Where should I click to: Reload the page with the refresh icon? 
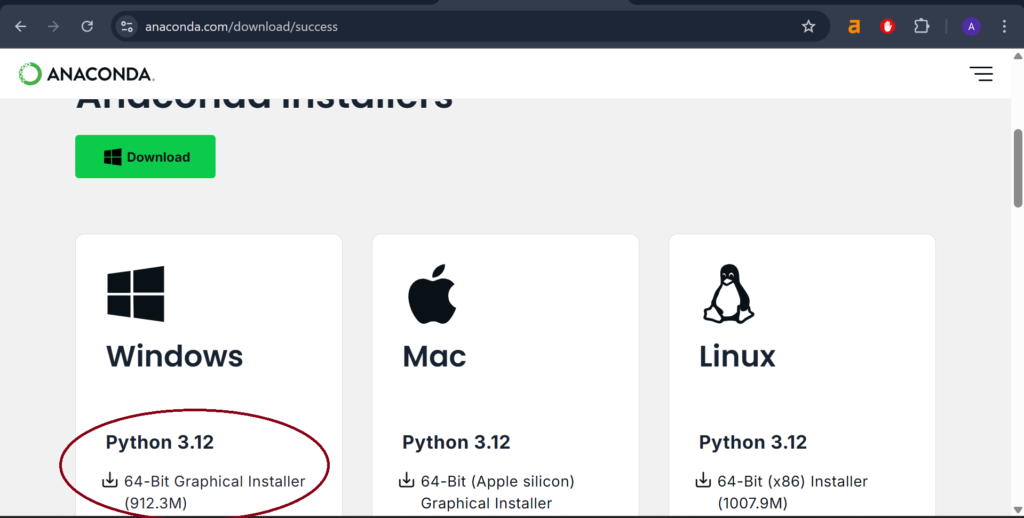(87, 27)
